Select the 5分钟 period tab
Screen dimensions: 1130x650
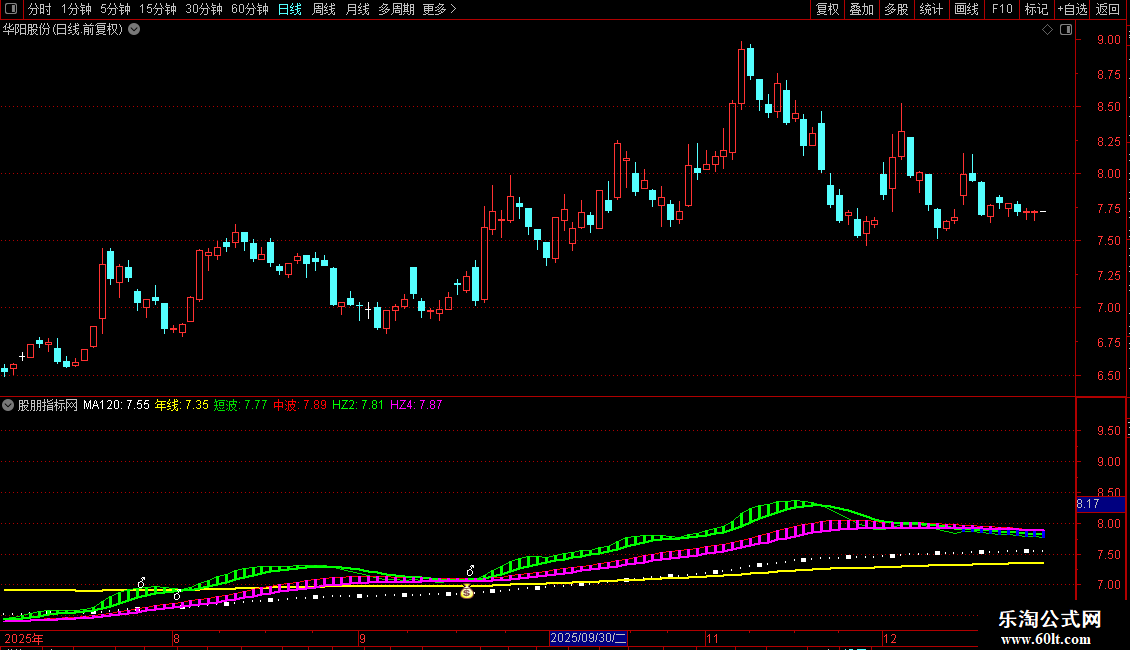(x=115, y=9)
